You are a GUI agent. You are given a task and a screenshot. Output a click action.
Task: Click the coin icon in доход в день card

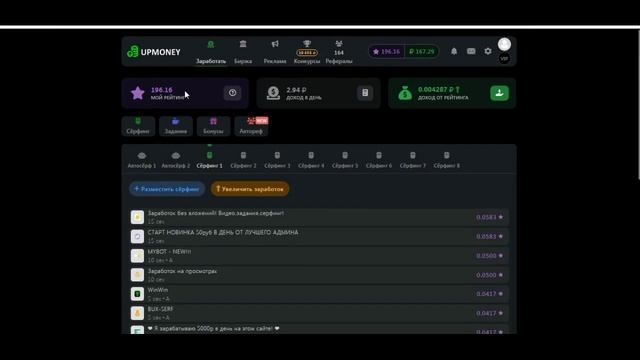coord(273,93)
